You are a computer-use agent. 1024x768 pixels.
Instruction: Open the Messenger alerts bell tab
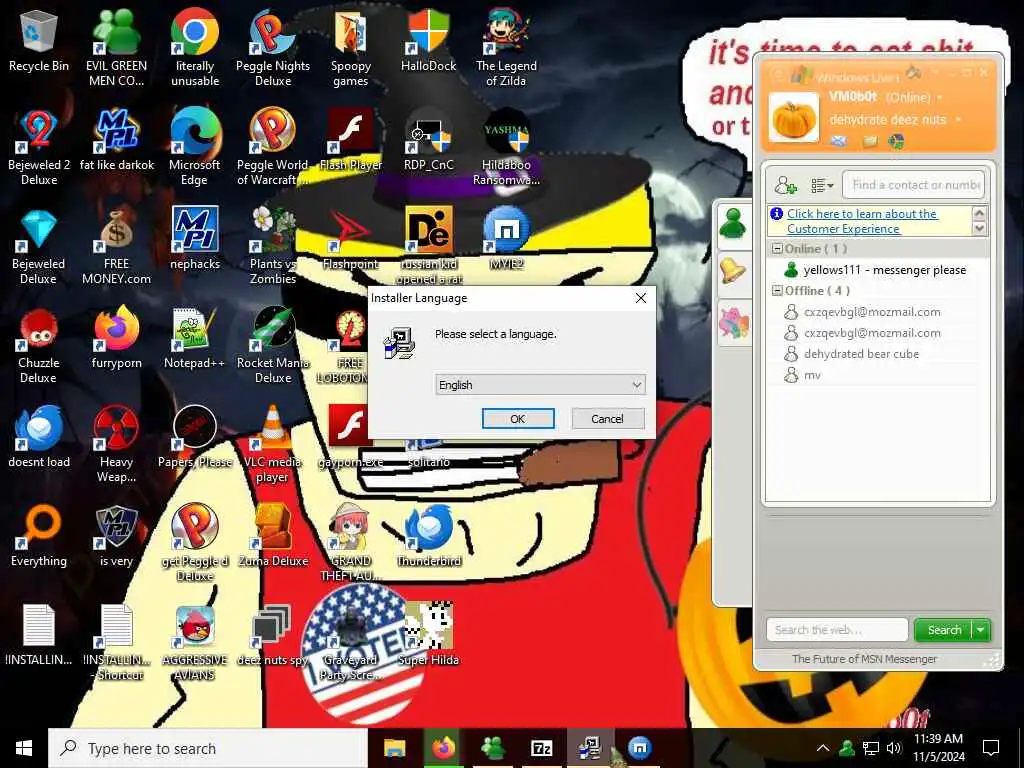click(x=733, y=271)
